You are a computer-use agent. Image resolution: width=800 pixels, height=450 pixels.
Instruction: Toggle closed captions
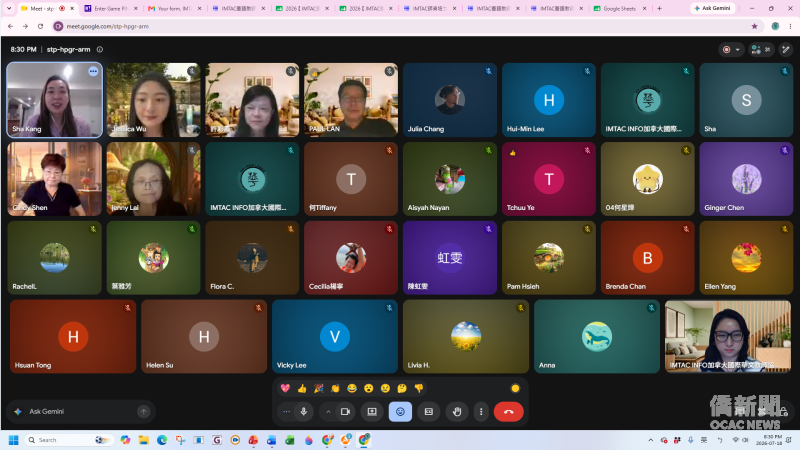click(429, 412)
